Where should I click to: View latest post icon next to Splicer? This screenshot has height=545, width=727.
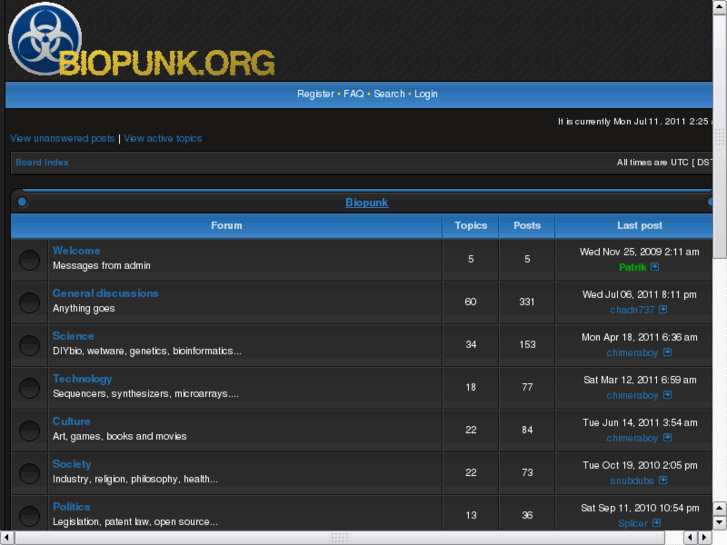tap(657, 523)
